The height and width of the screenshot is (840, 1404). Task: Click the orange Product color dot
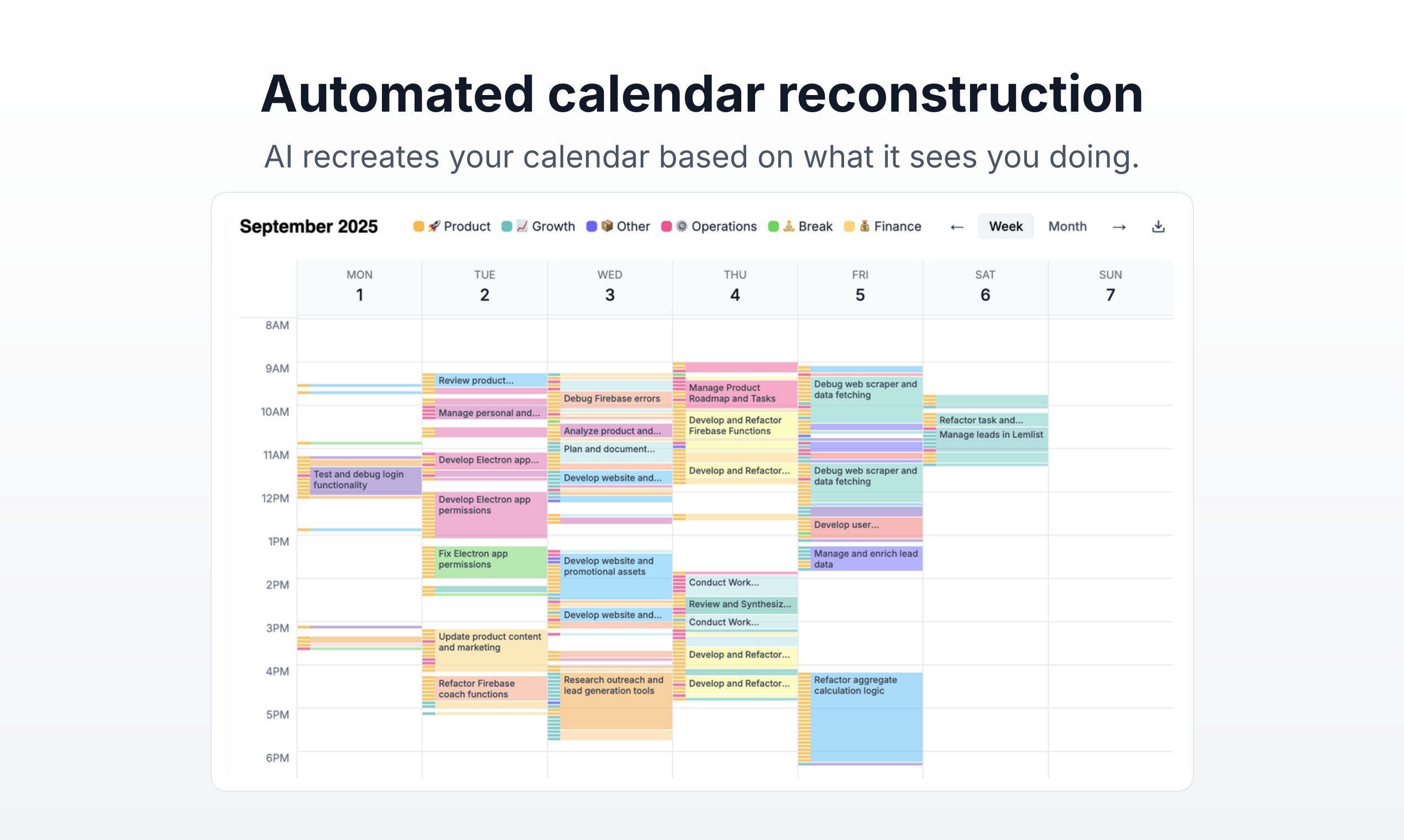coord(418,227)
